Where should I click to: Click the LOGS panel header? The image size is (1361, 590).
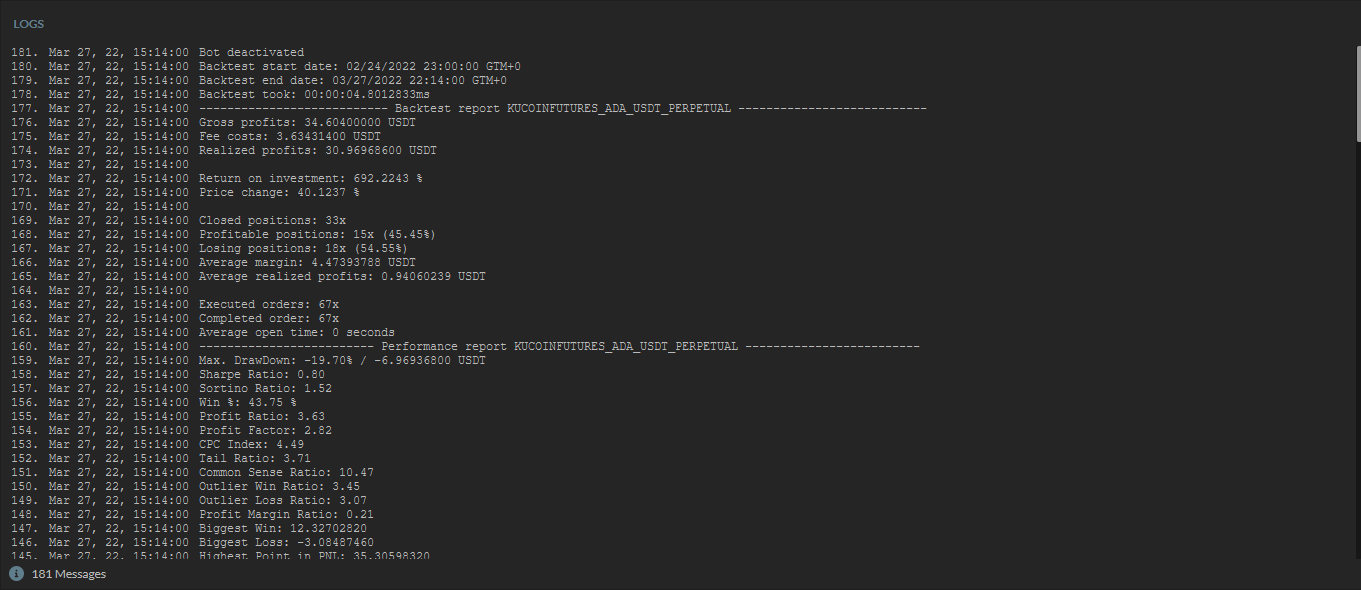coord(28,24)
